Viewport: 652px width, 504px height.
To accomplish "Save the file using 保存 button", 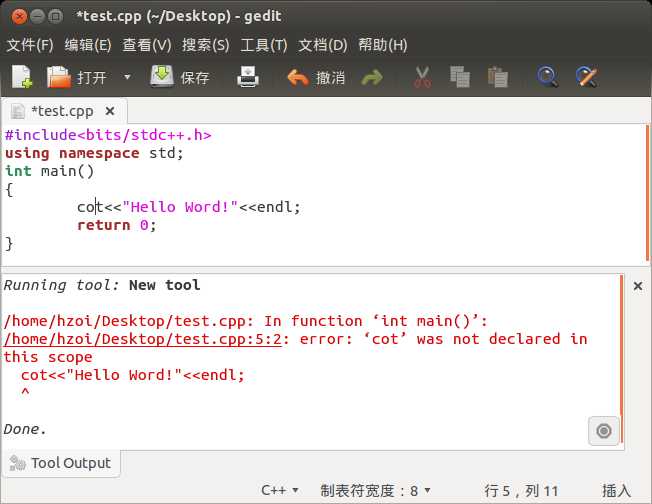I will pyautogui.click(x=180, y=77).
